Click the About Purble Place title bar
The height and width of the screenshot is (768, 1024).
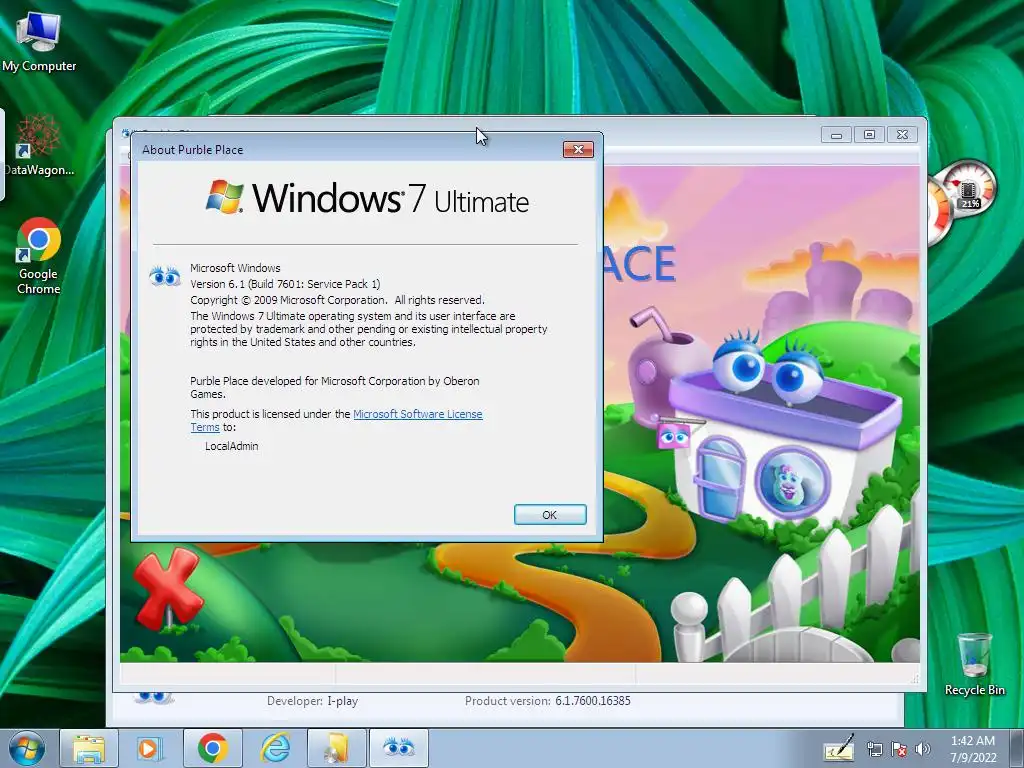(x=349, y=150)
